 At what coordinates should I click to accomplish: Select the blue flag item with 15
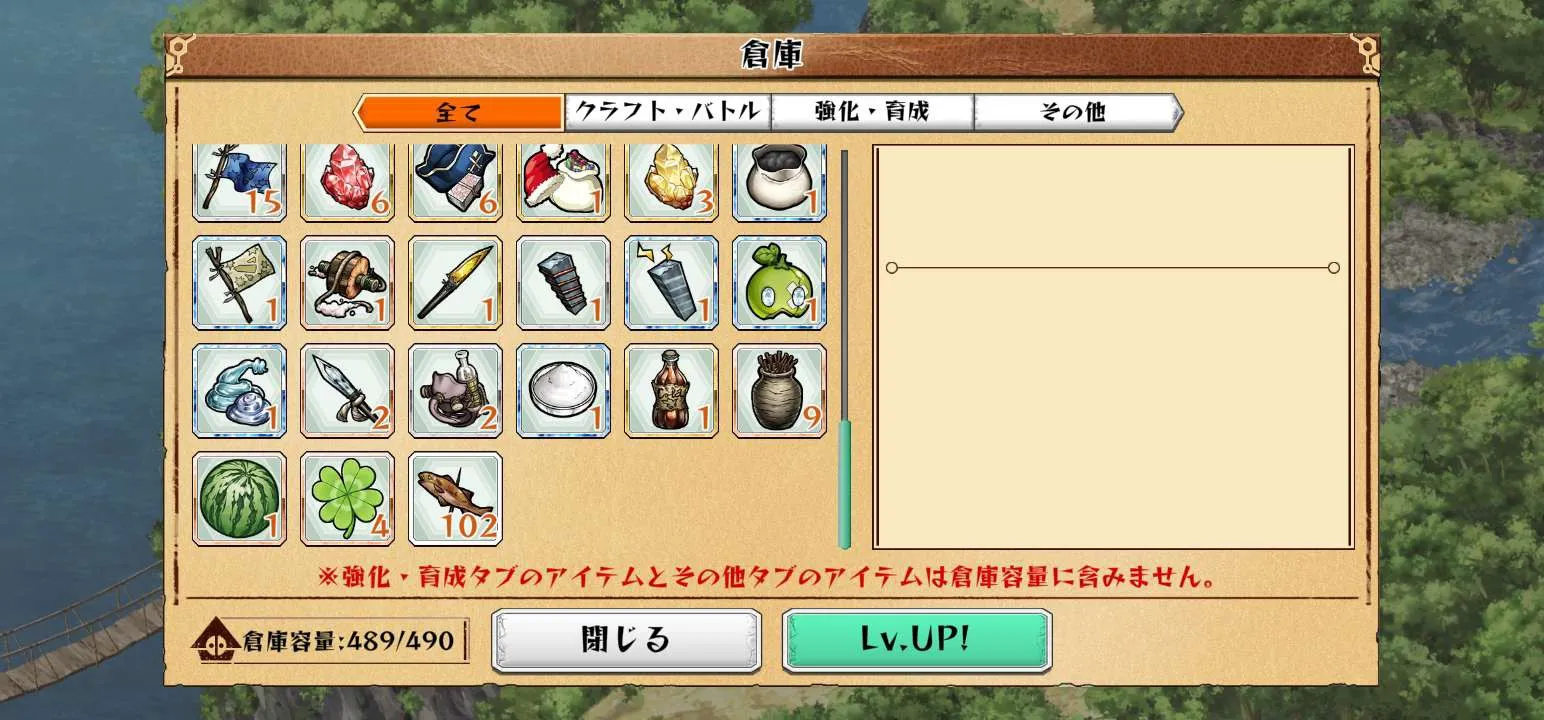[x=239, y=182]
